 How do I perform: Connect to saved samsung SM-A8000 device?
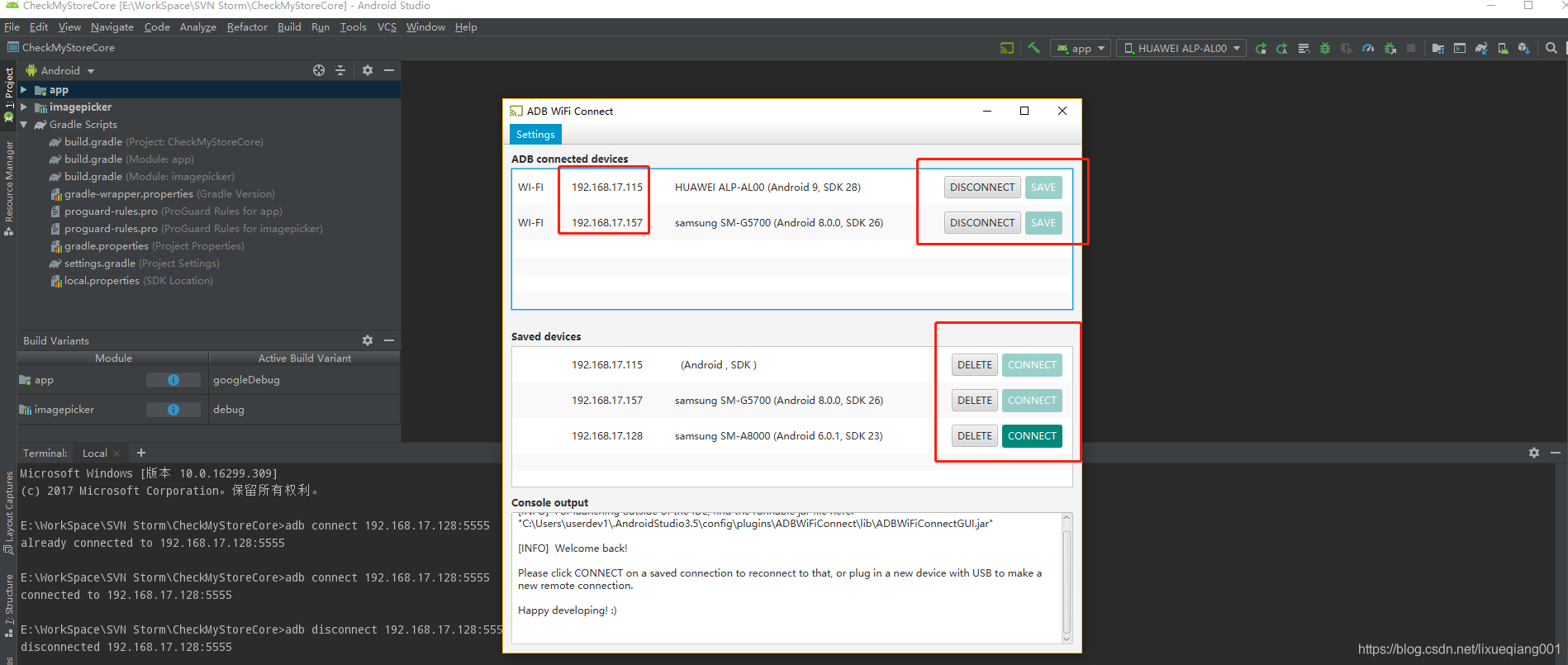click(1032, 436)
